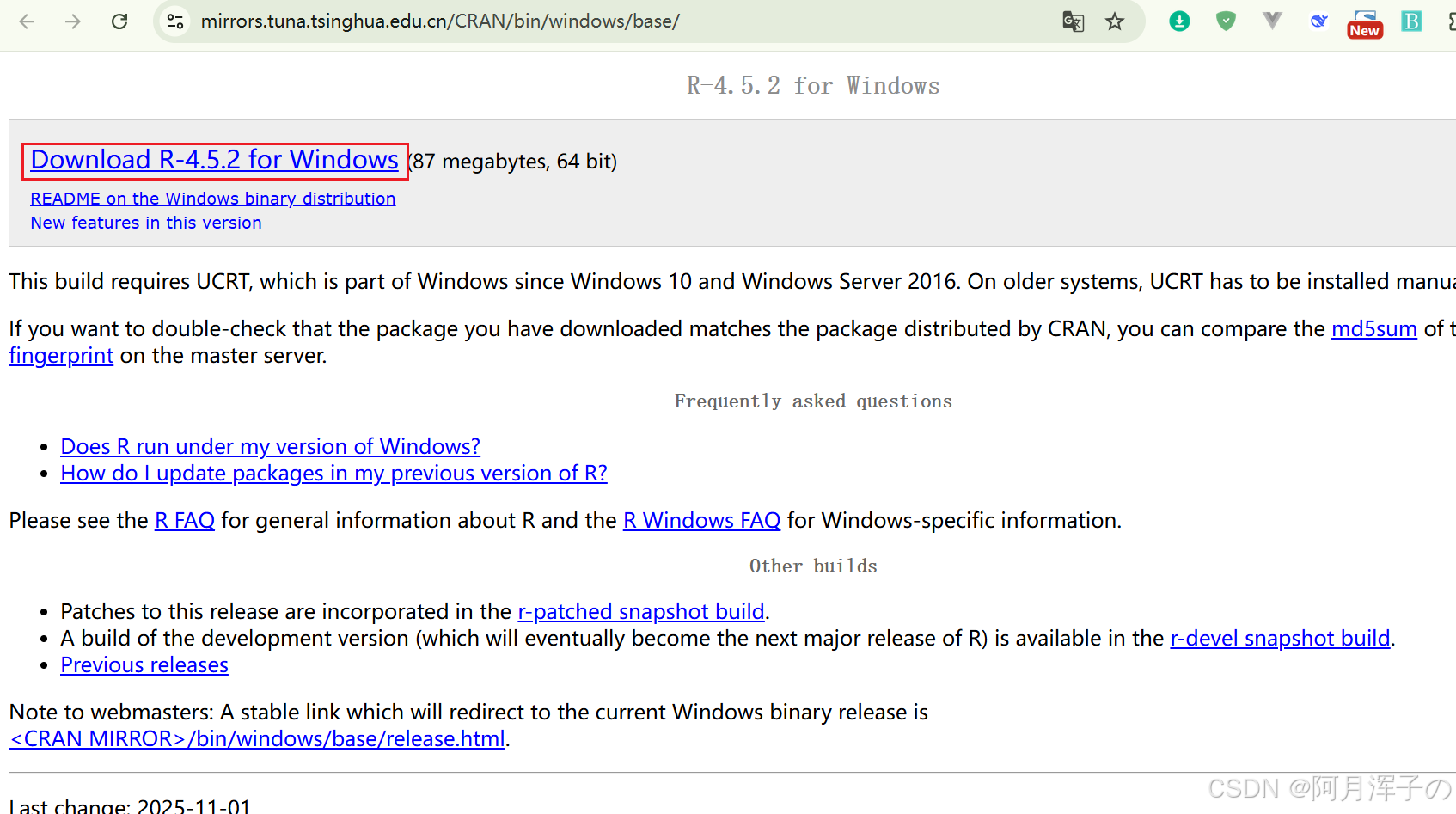Open the R Windows FAQ link
Viewport: 1456px width, 814px height.
[701, 521]
